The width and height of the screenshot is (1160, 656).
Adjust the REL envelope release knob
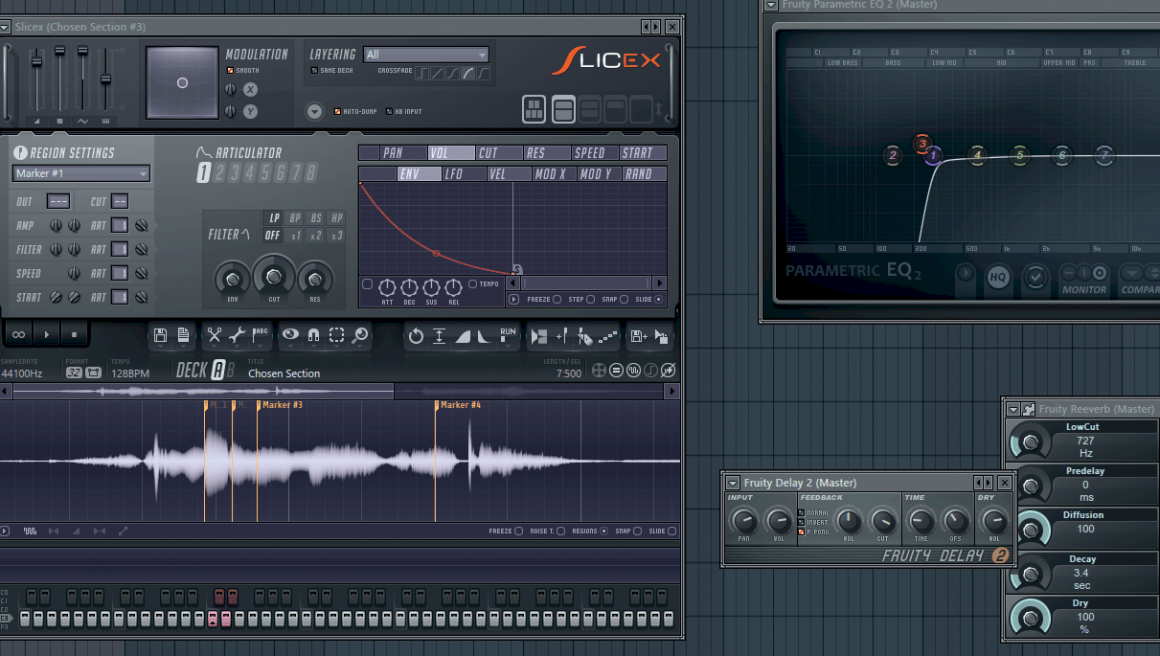pos(453,288)
